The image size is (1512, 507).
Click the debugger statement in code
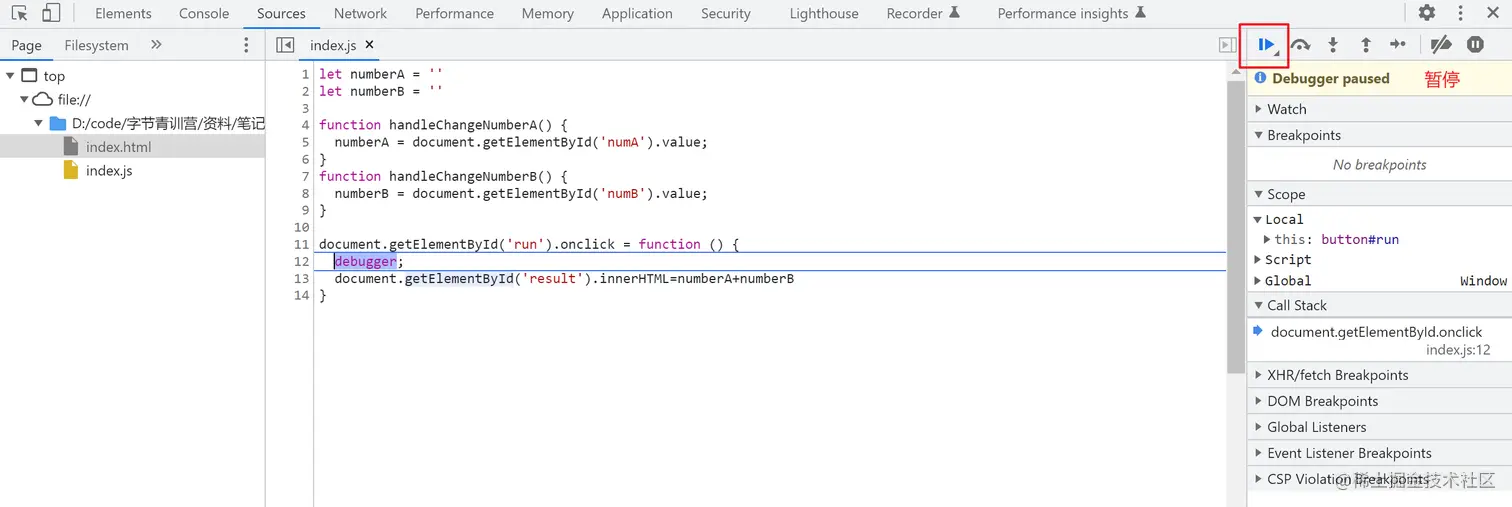(365, 261)
